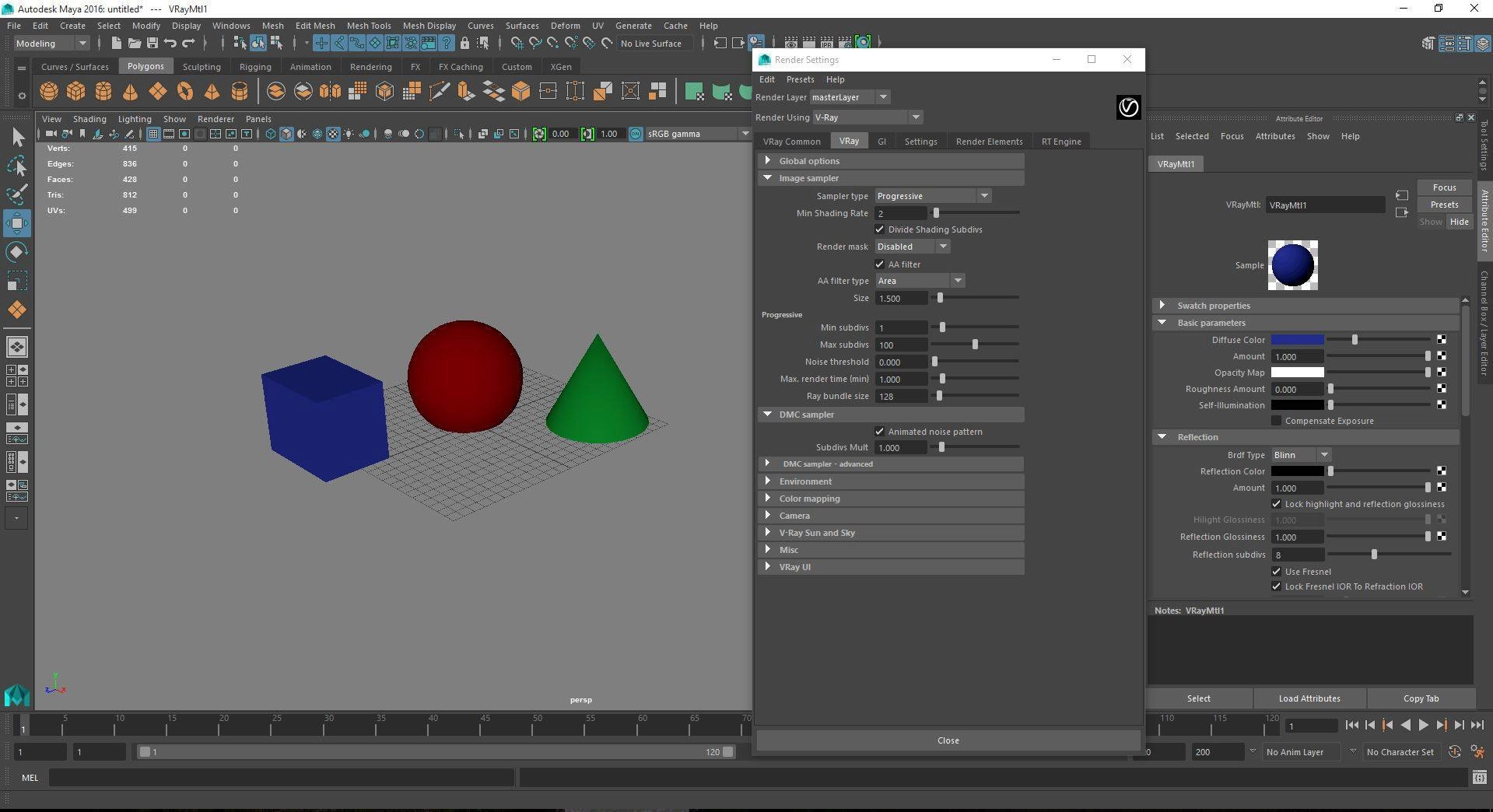This screenshot has width=1493, height=812.
Task: Click the Diffuse Color map button
Action: pyautogui.click(x=1442, y=339)
